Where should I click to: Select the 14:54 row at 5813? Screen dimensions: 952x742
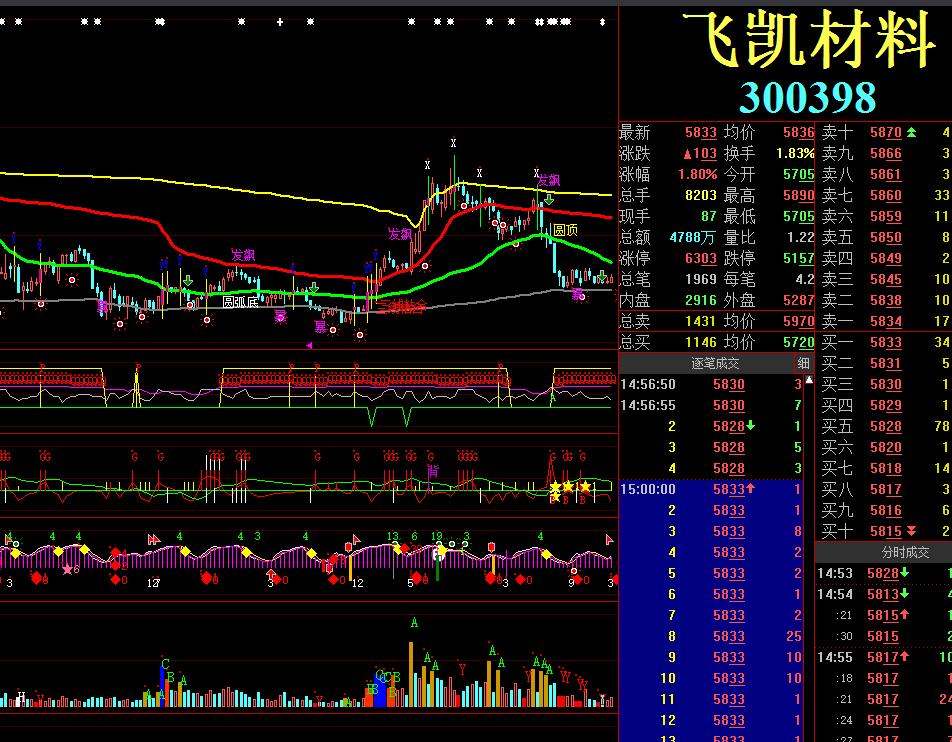pos(884,594)
